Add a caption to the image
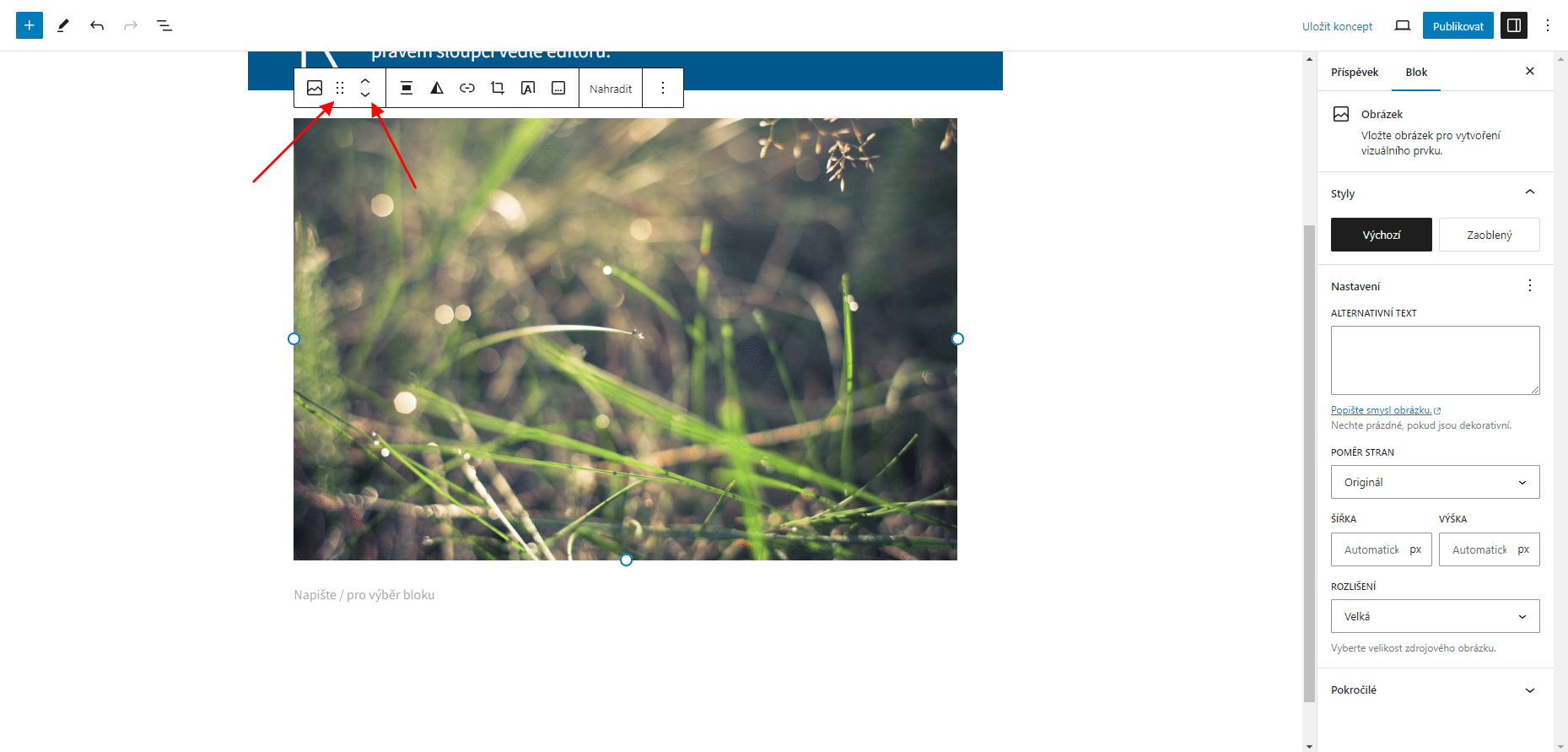The height and width of the screenshot is (752, 1568). coord(558,88)
